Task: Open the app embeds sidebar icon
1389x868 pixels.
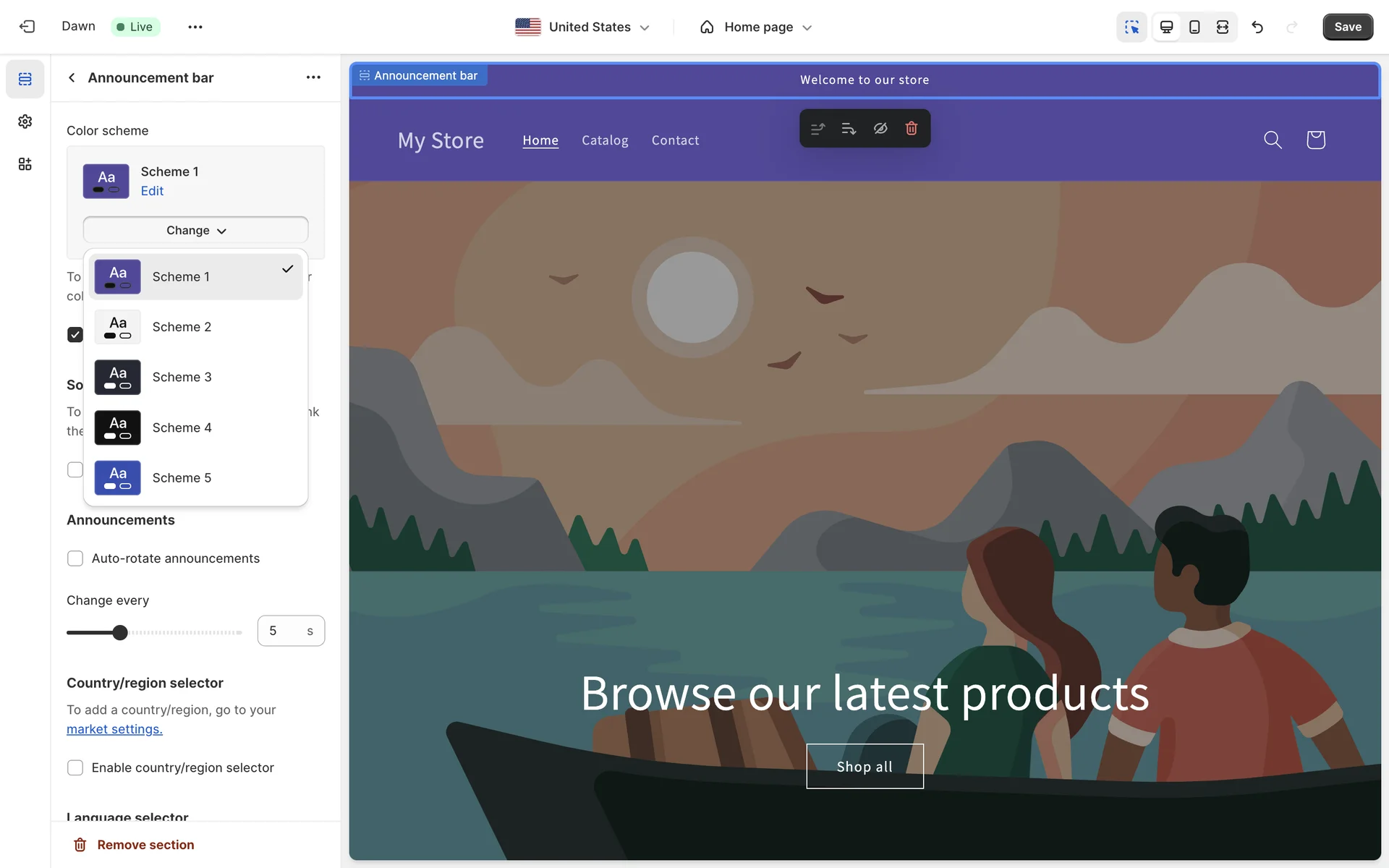Action: 25,164
